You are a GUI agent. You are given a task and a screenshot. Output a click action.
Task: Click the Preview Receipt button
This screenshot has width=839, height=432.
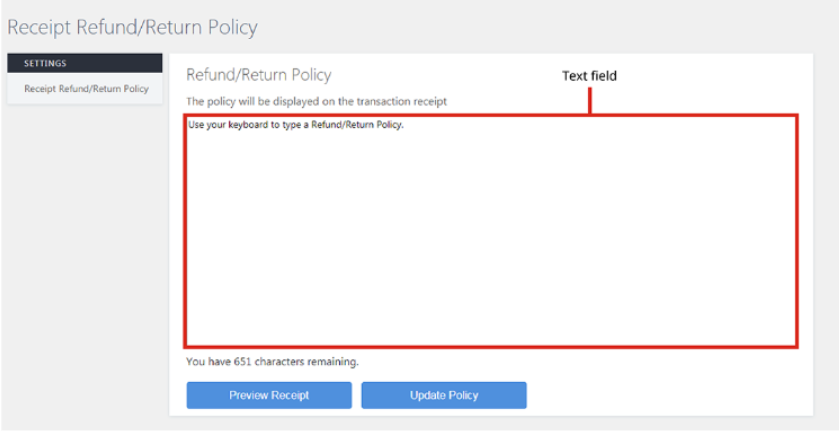tap(269, 395)
